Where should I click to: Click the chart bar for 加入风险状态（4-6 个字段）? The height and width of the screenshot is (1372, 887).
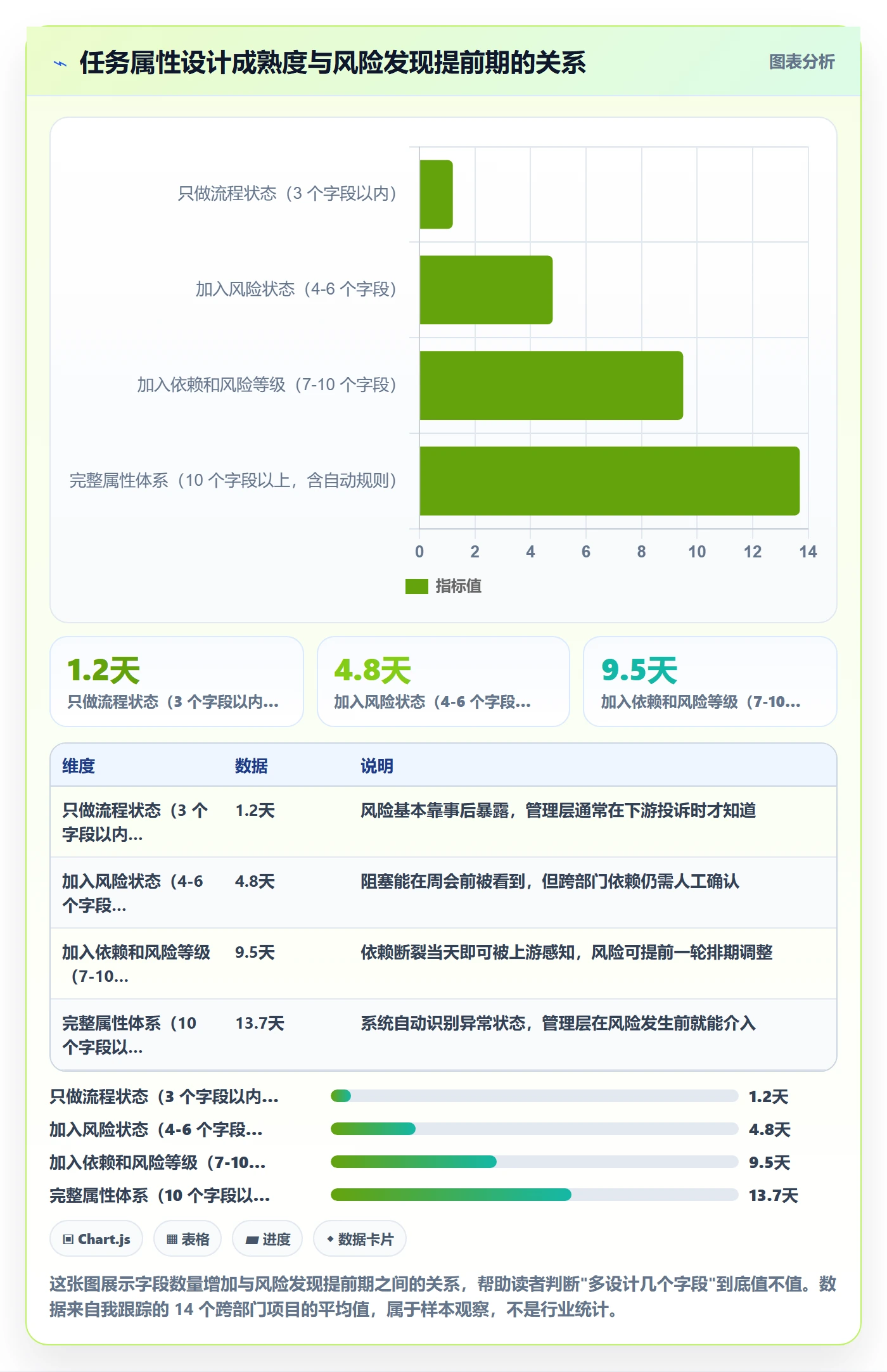click(486, 290)
